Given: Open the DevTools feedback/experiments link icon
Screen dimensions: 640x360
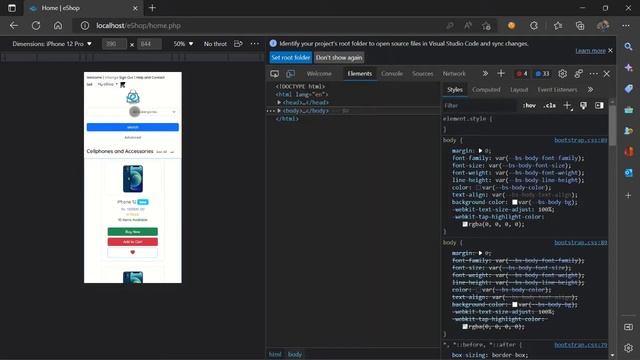Looking at the screenshot, I should 578,73.
